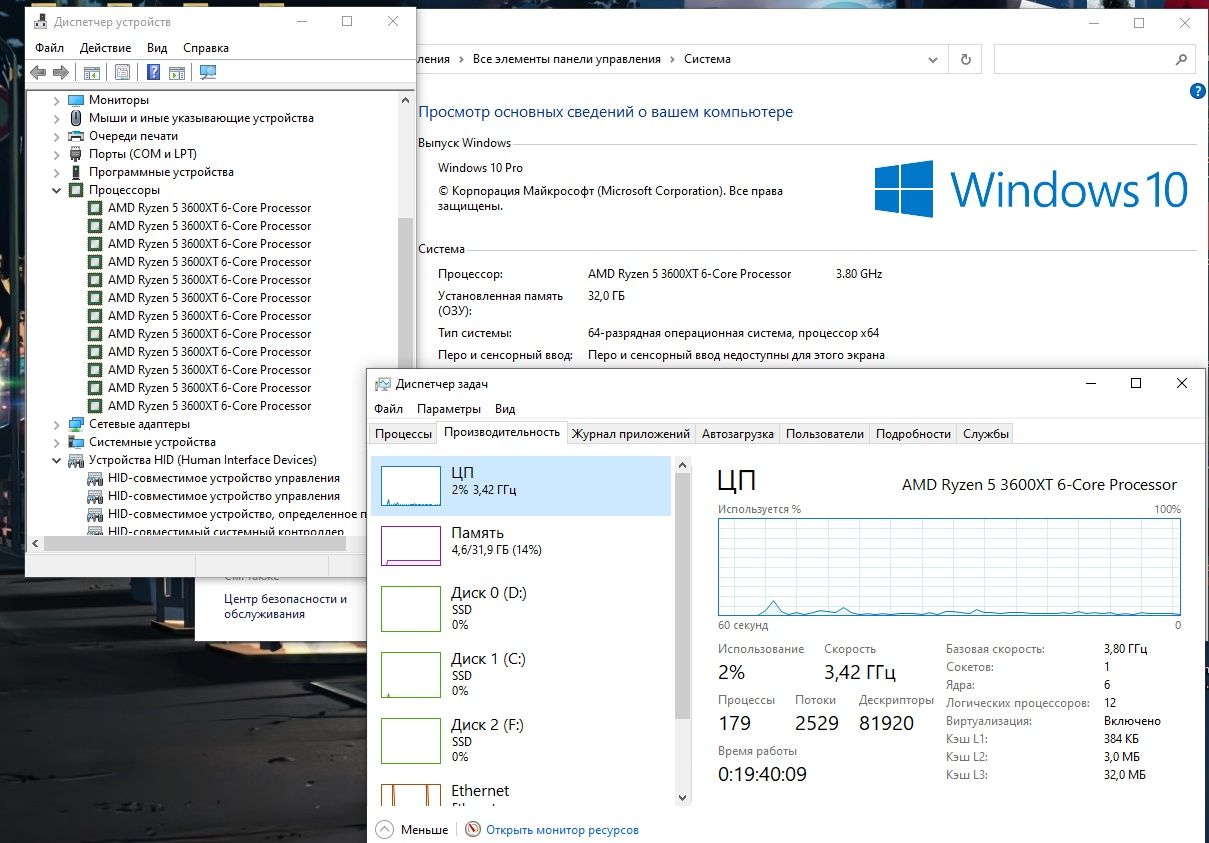1209x843 pixels.
Task: Select HID-совместимый системный контроллер device
Action: coord(226,532)
